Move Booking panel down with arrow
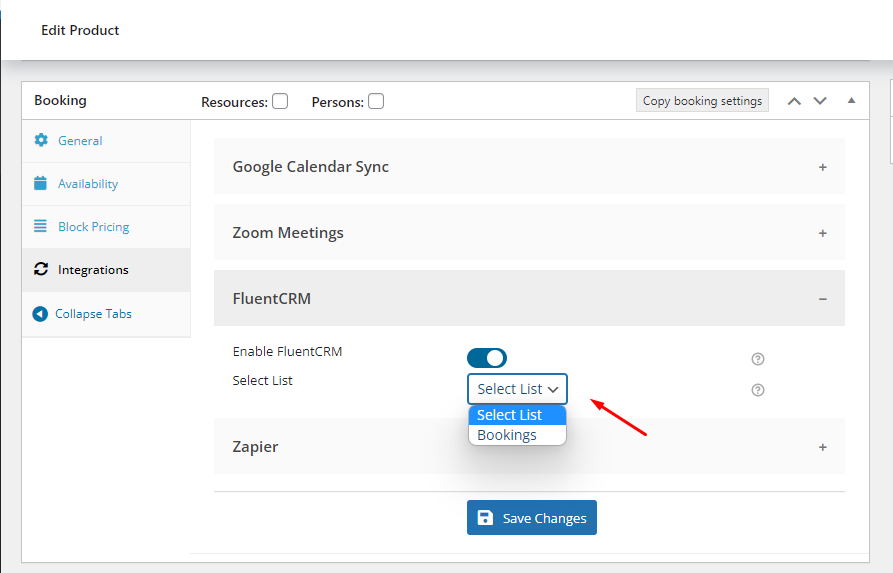Screen dimensions: 893x573 pyautogui.click(x=820, y=101)
